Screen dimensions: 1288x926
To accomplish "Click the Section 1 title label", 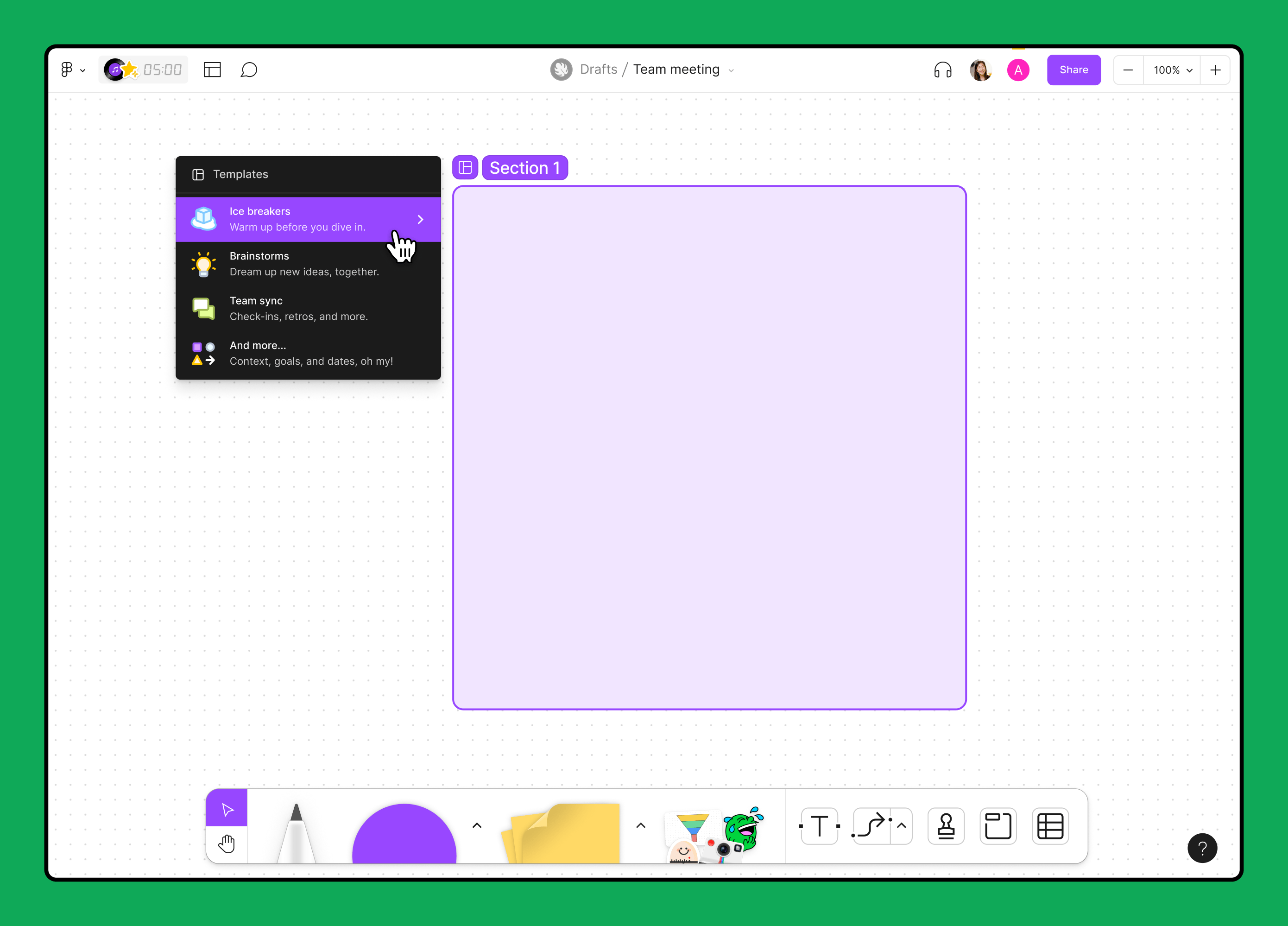I will coord(524,168).
